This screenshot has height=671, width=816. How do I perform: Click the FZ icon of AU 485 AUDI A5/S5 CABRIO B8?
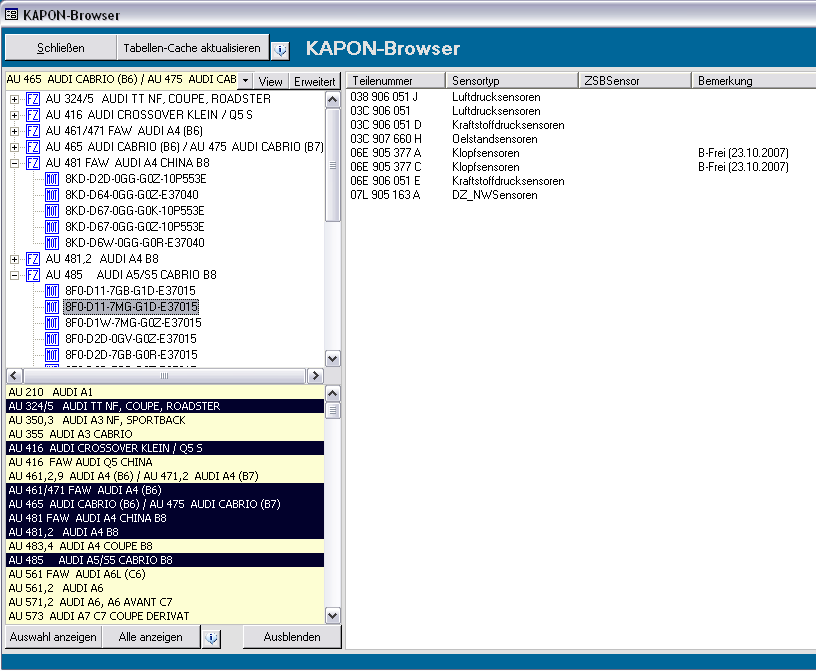(33, 275)
